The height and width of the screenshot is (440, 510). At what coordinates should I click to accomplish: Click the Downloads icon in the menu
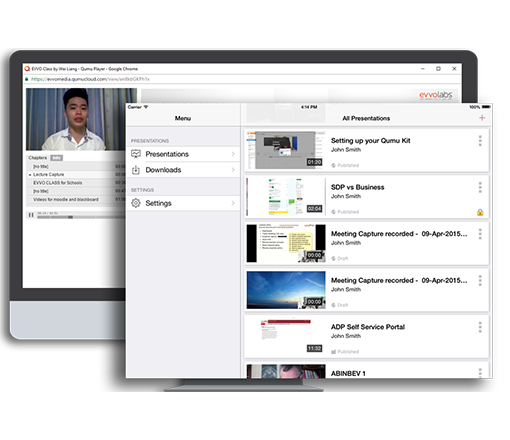click(x=136, y=170)
